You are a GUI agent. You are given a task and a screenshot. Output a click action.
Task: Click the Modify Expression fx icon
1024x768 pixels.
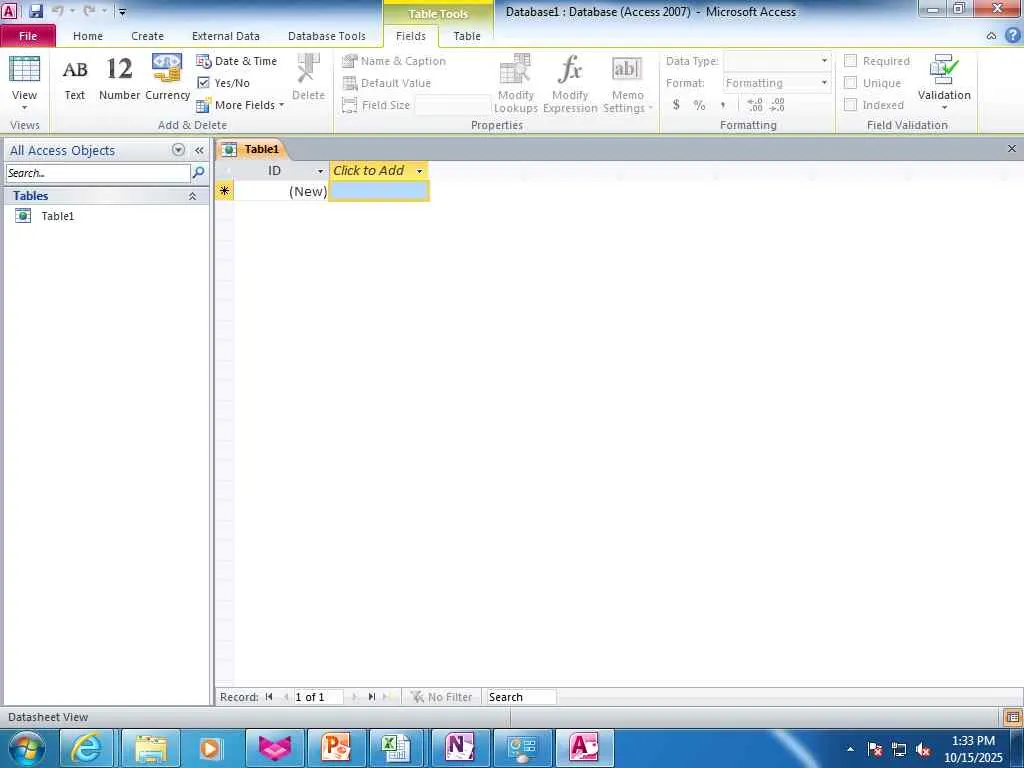(x=570, y=69)
